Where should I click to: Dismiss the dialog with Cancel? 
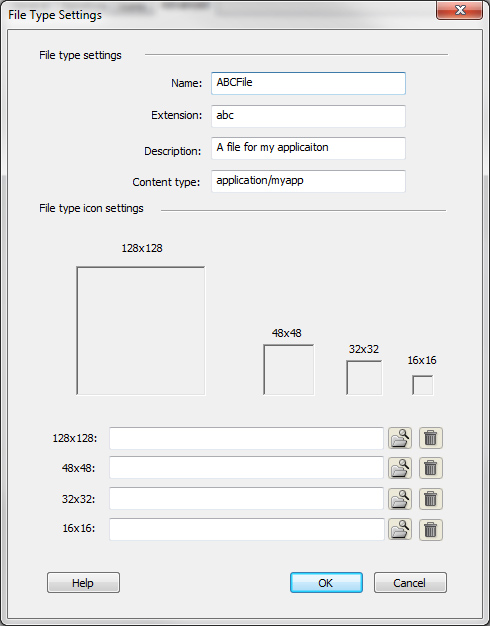410,582
